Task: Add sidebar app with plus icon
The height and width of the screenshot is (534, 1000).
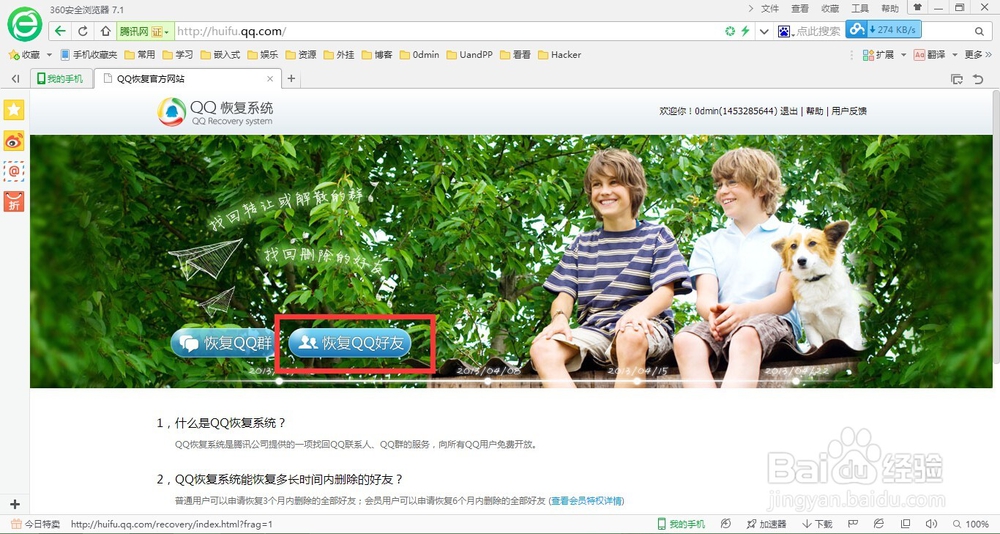Action: tap(15, 504)
